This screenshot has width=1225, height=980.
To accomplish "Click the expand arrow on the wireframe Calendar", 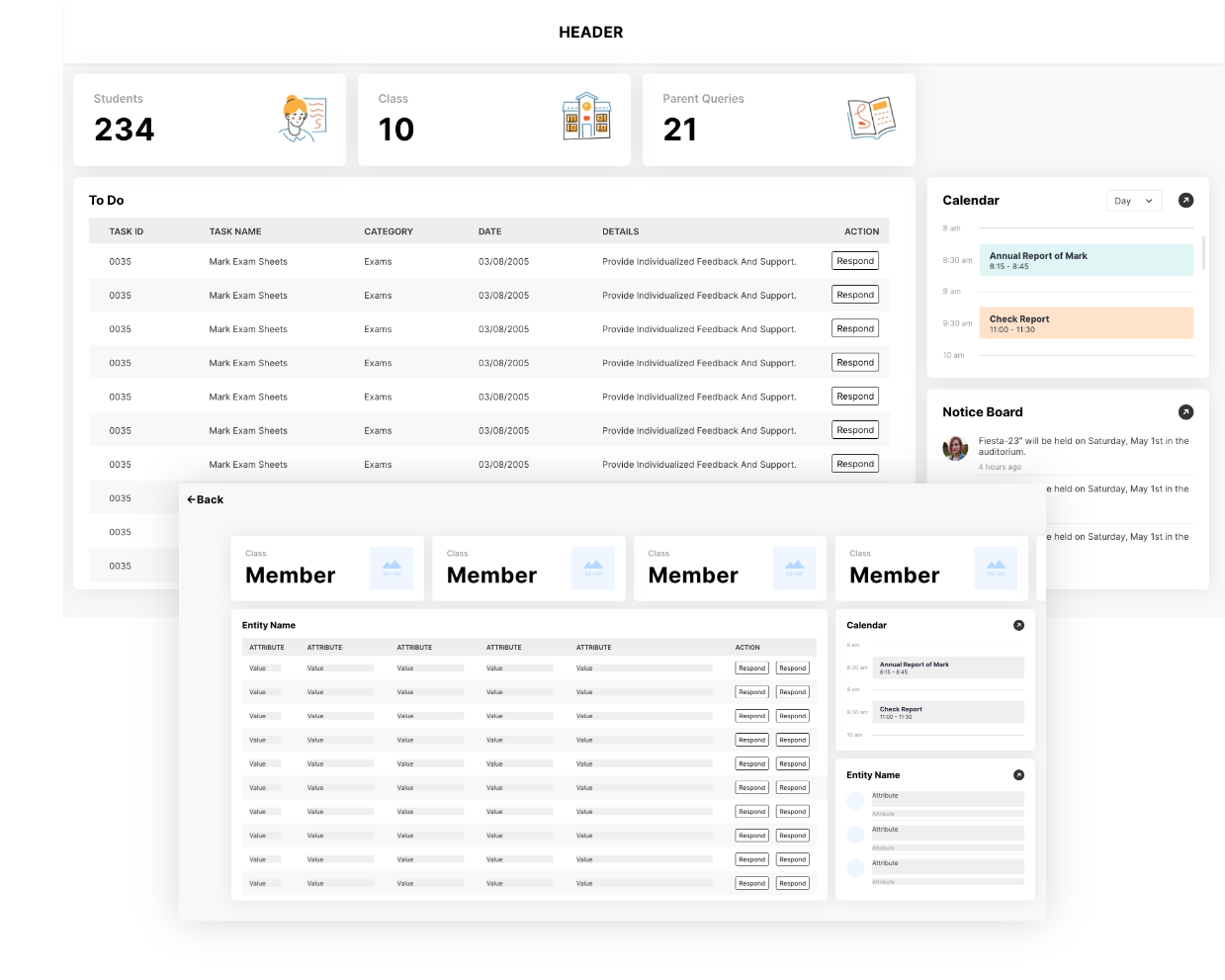I will pyautogui.click(x=1018, y=625).
